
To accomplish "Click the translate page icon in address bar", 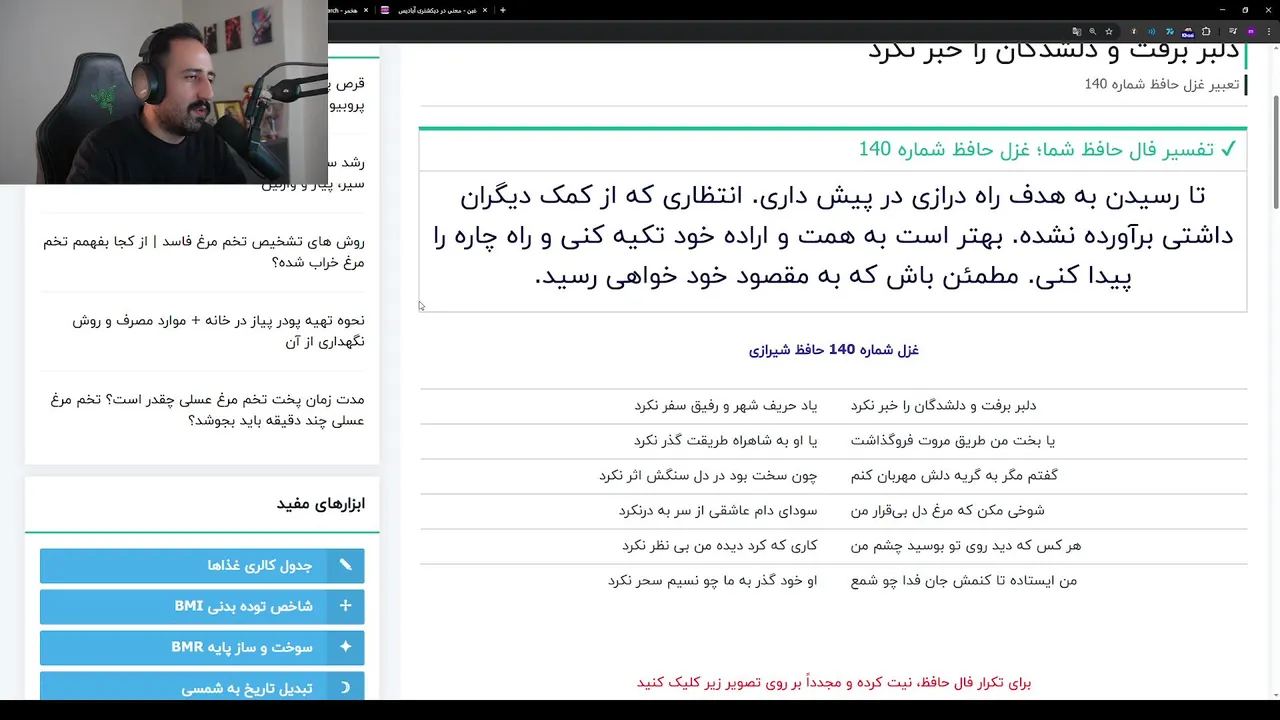I will pyautogui.click(x=1077, y=32).
